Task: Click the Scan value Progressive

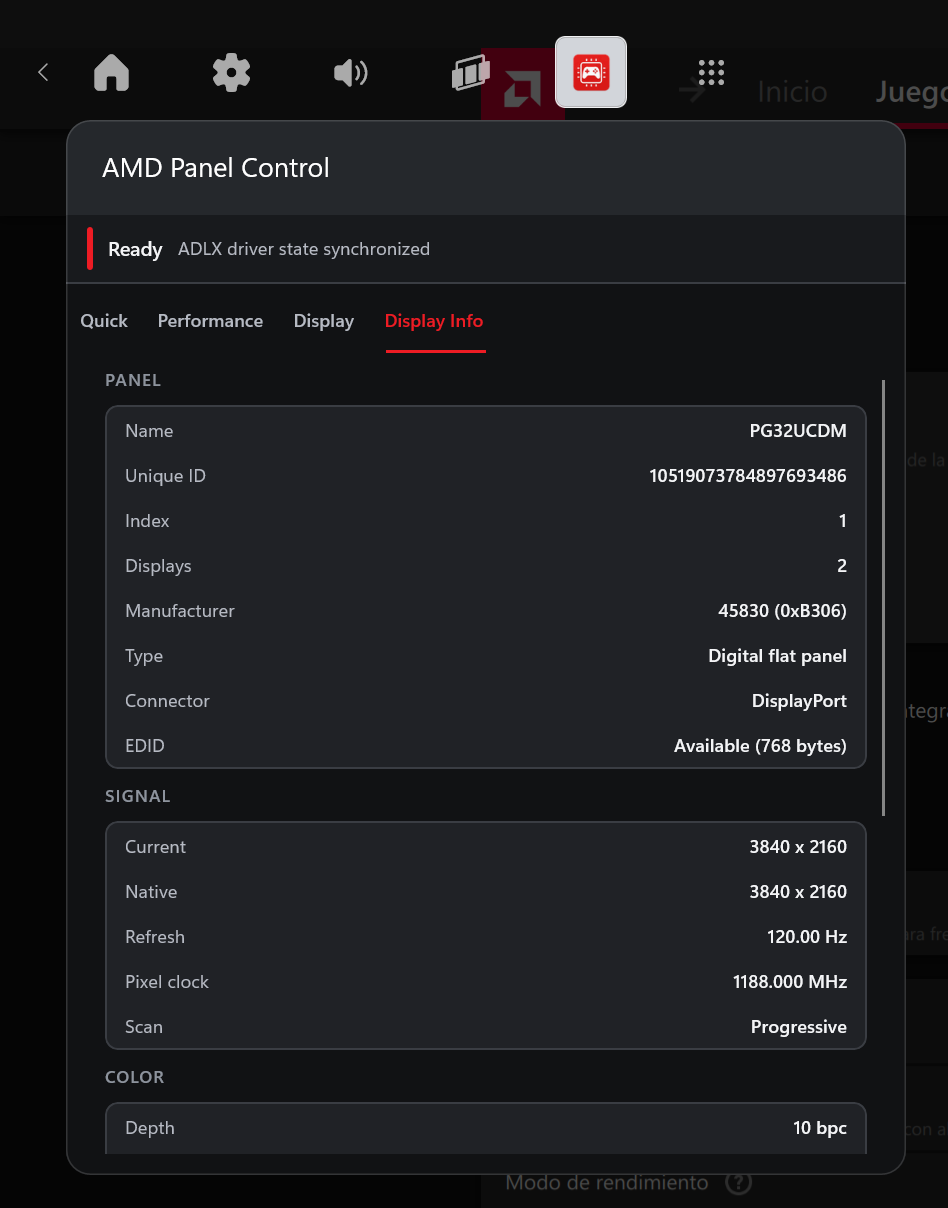Action: [799, 1027]
